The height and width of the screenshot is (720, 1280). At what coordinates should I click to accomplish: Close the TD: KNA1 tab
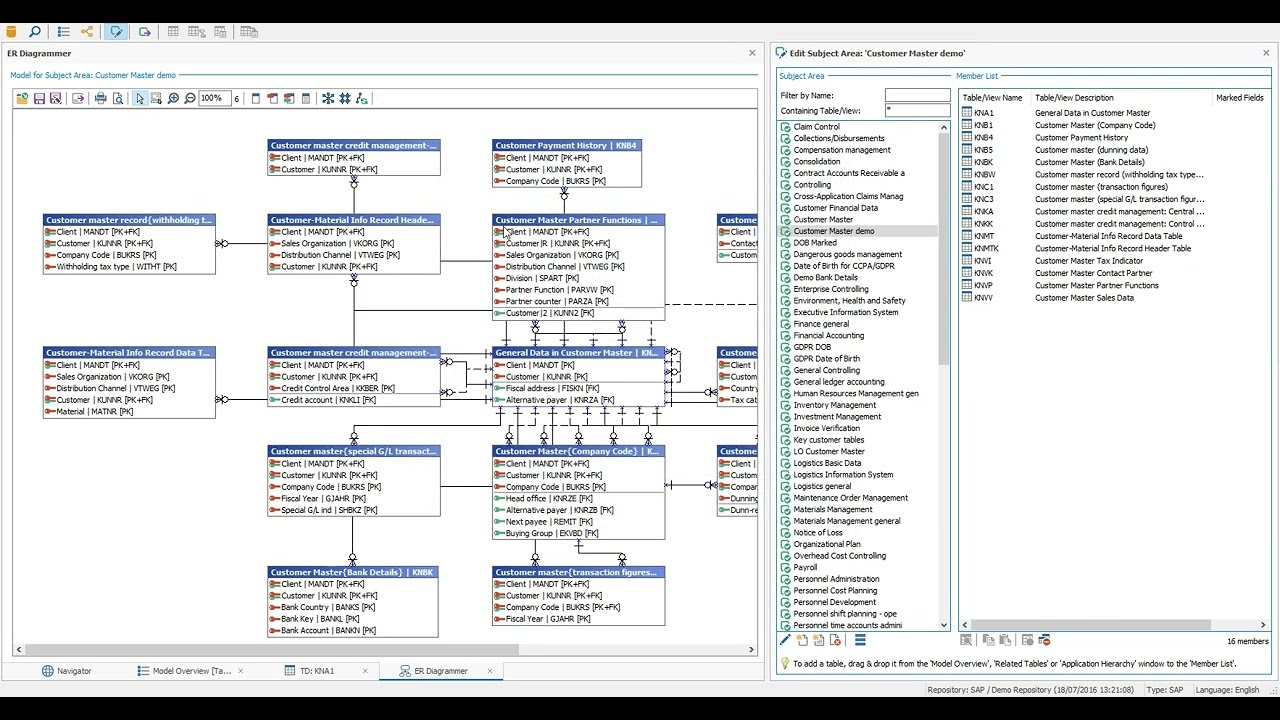pos(365,671)
